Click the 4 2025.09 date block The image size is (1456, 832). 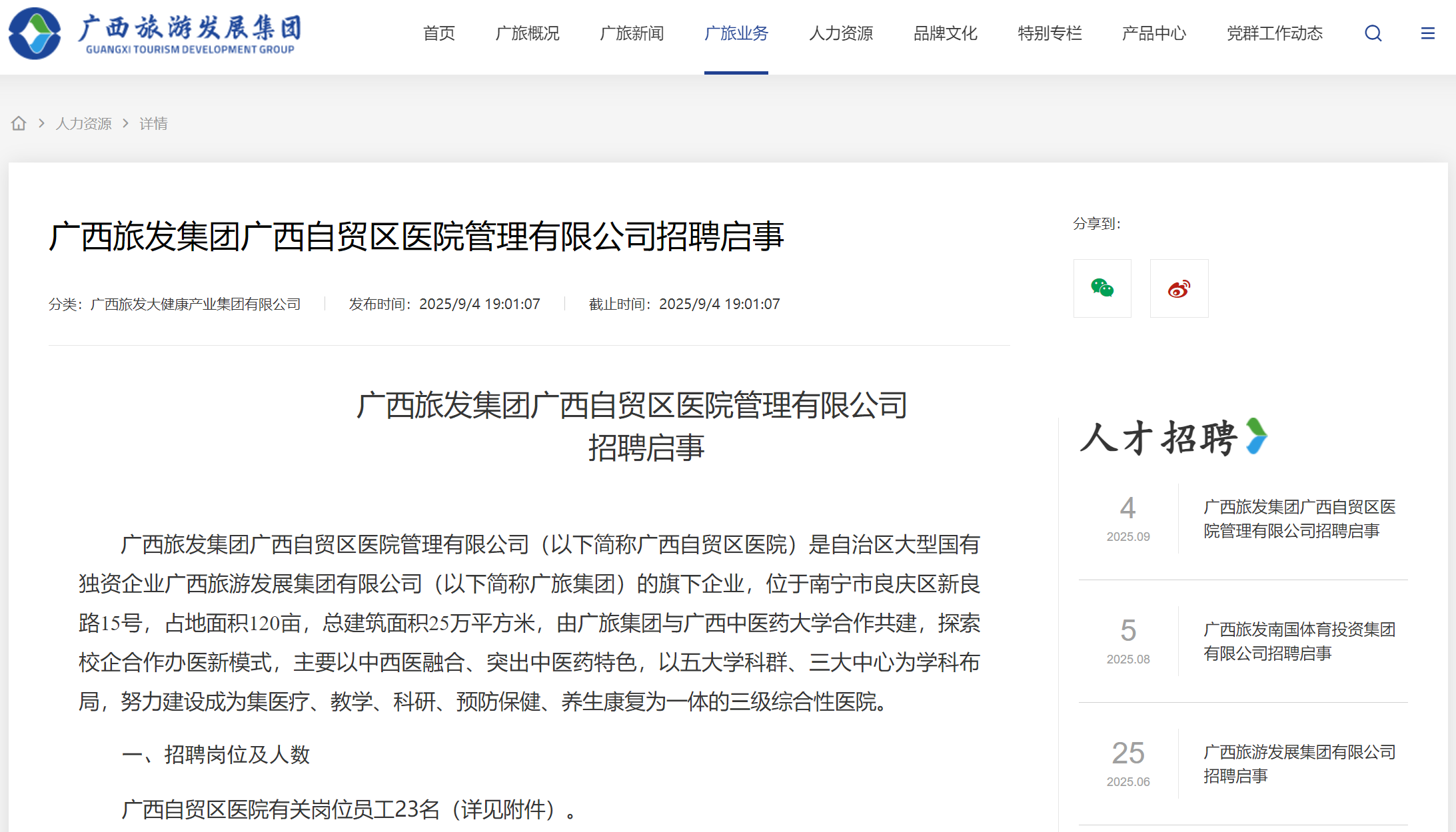click(1127, 518)
